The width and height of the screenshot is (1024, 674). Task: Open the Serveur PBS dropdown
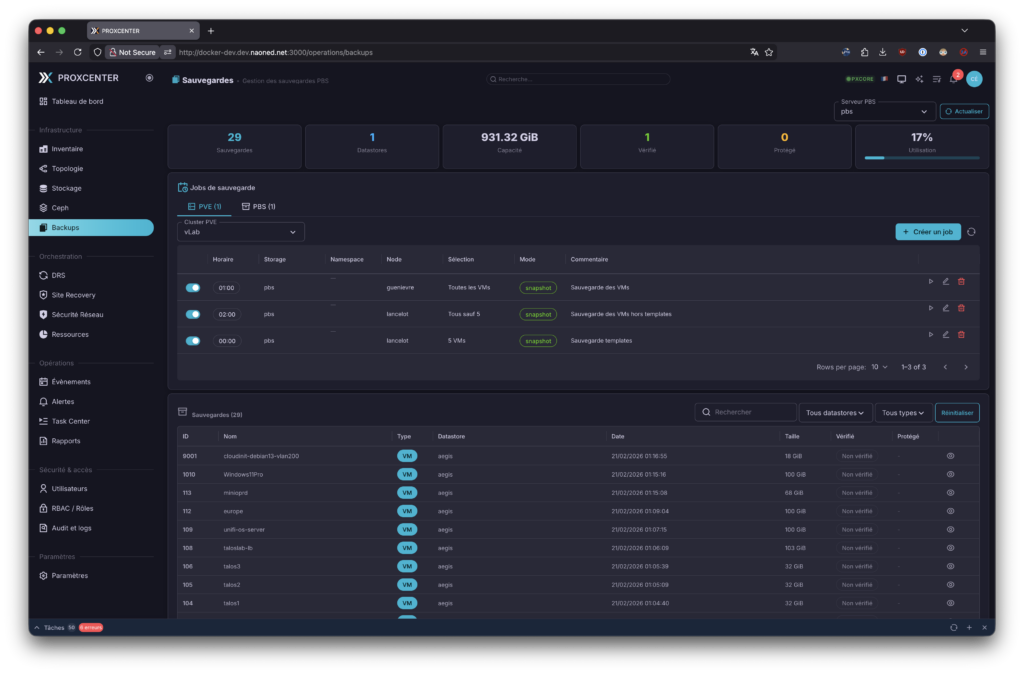click(x=884, y=112)
